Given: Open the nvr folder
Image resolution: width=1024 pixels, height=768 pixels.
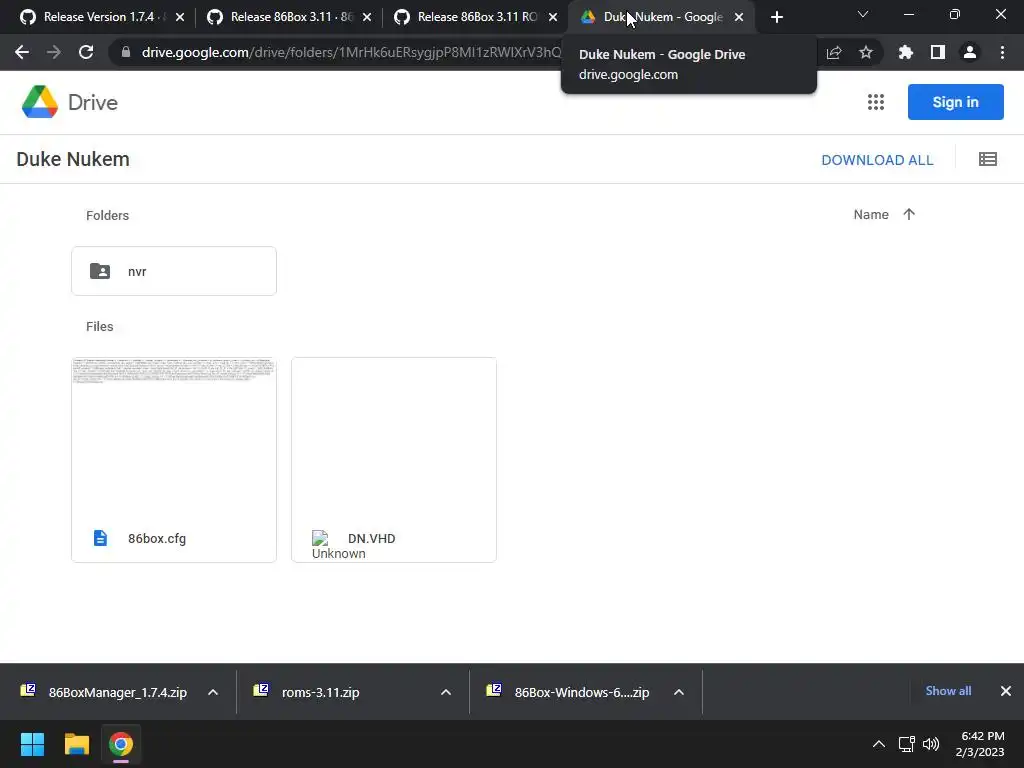Looking at the screenshot, I should [x=174, y=271].
